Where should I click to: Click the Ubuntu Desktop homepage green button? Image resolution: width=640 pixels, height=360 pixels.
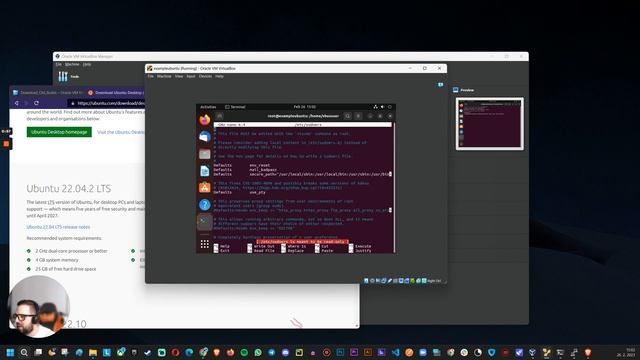[x=59, y=132]
